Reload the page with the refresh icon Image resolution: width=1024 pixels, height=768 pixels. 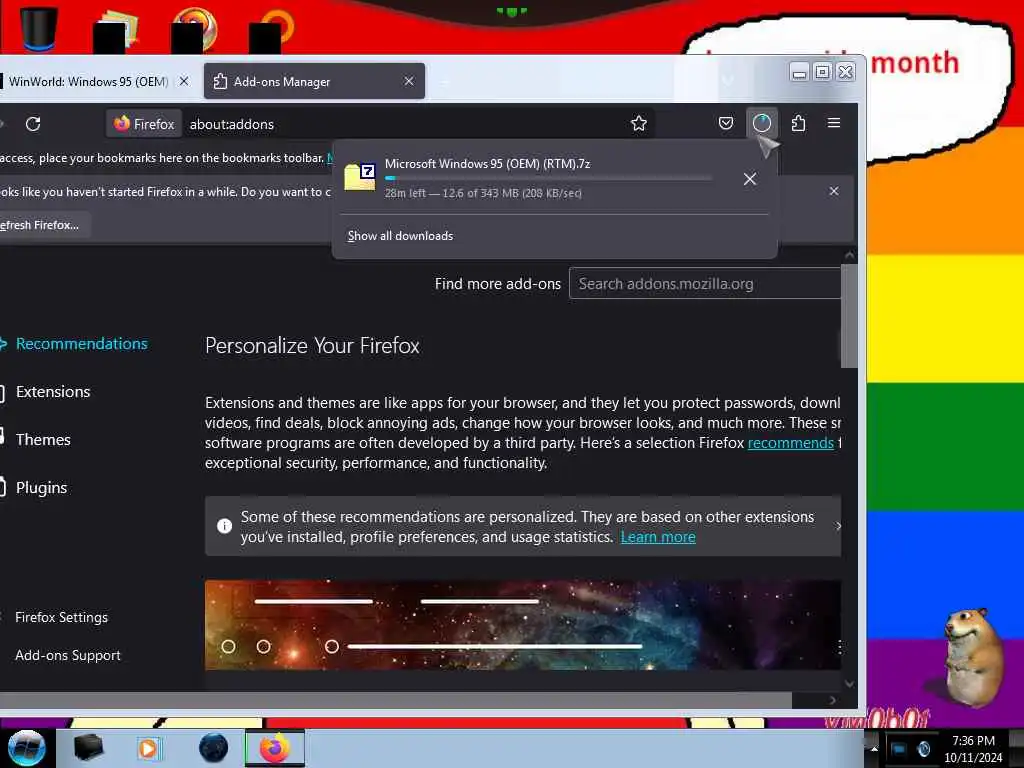pyautogui.click(x=33, y=123)
